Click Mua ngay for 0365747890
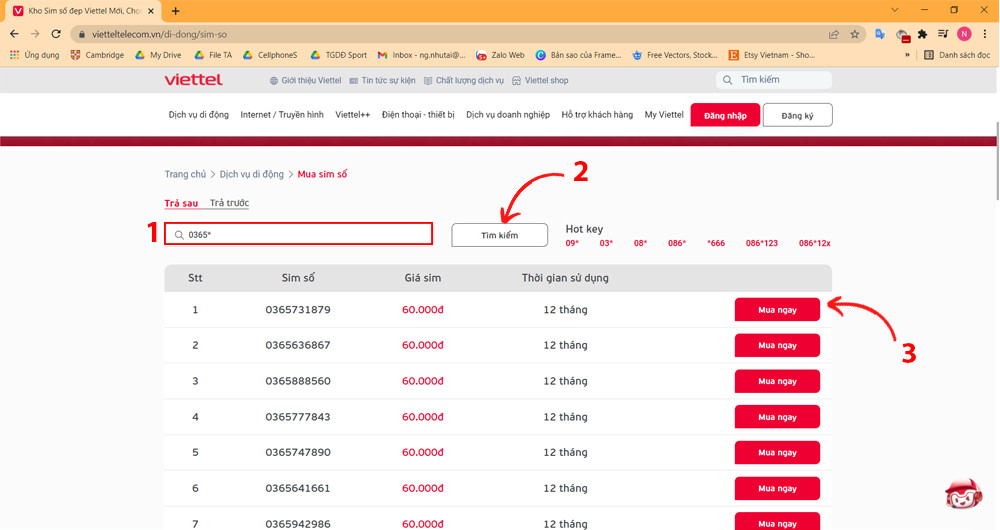The image size is (1000, 530). [777, 452]
